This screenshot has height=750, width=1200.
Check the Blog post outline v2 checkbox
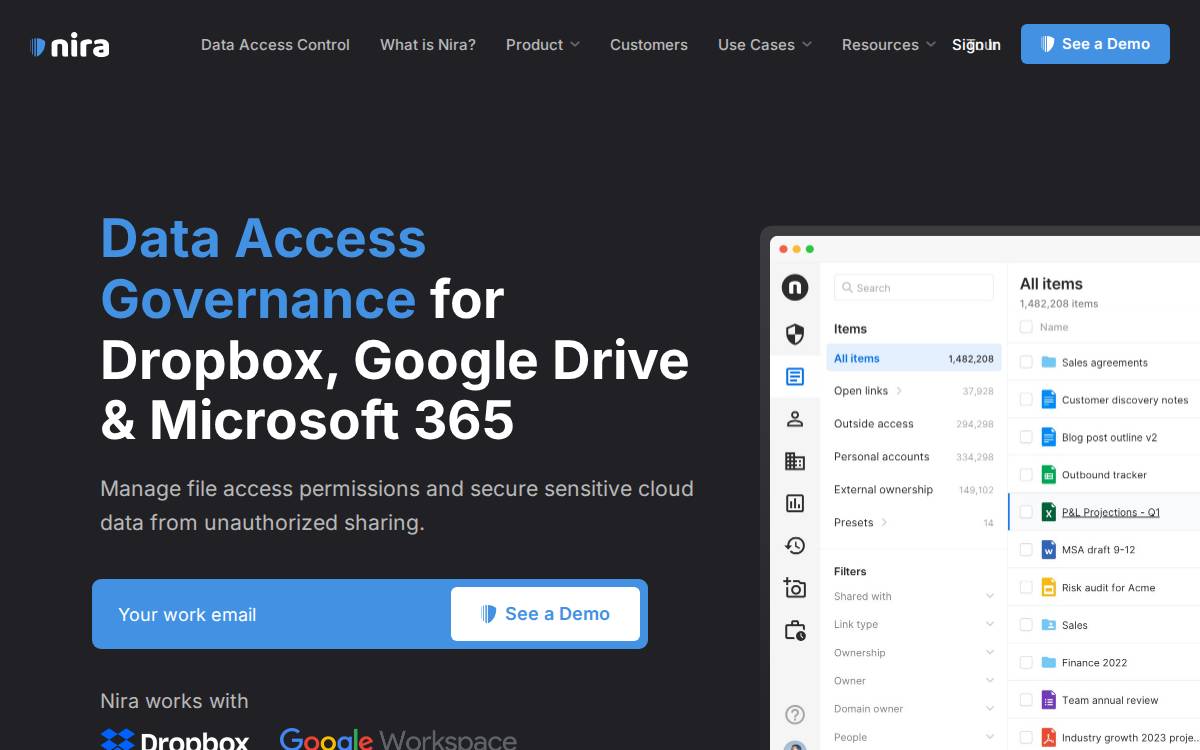coord(1026,437)
